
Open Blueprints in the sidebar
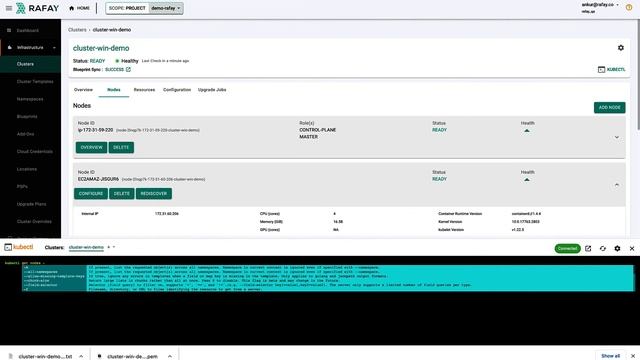pyautogui.click(x=27, y=117)
